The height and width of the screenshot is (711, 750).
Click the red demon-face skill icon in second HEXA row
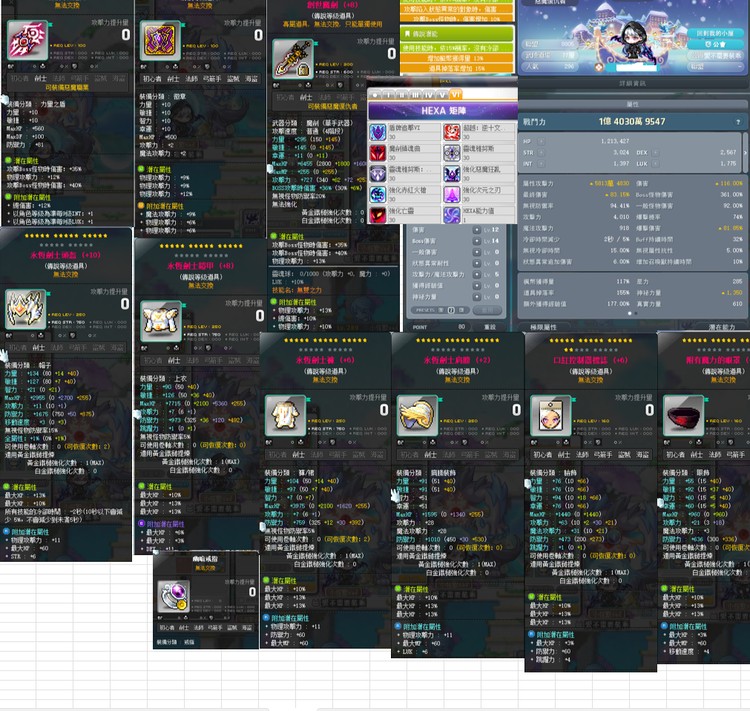377,153
